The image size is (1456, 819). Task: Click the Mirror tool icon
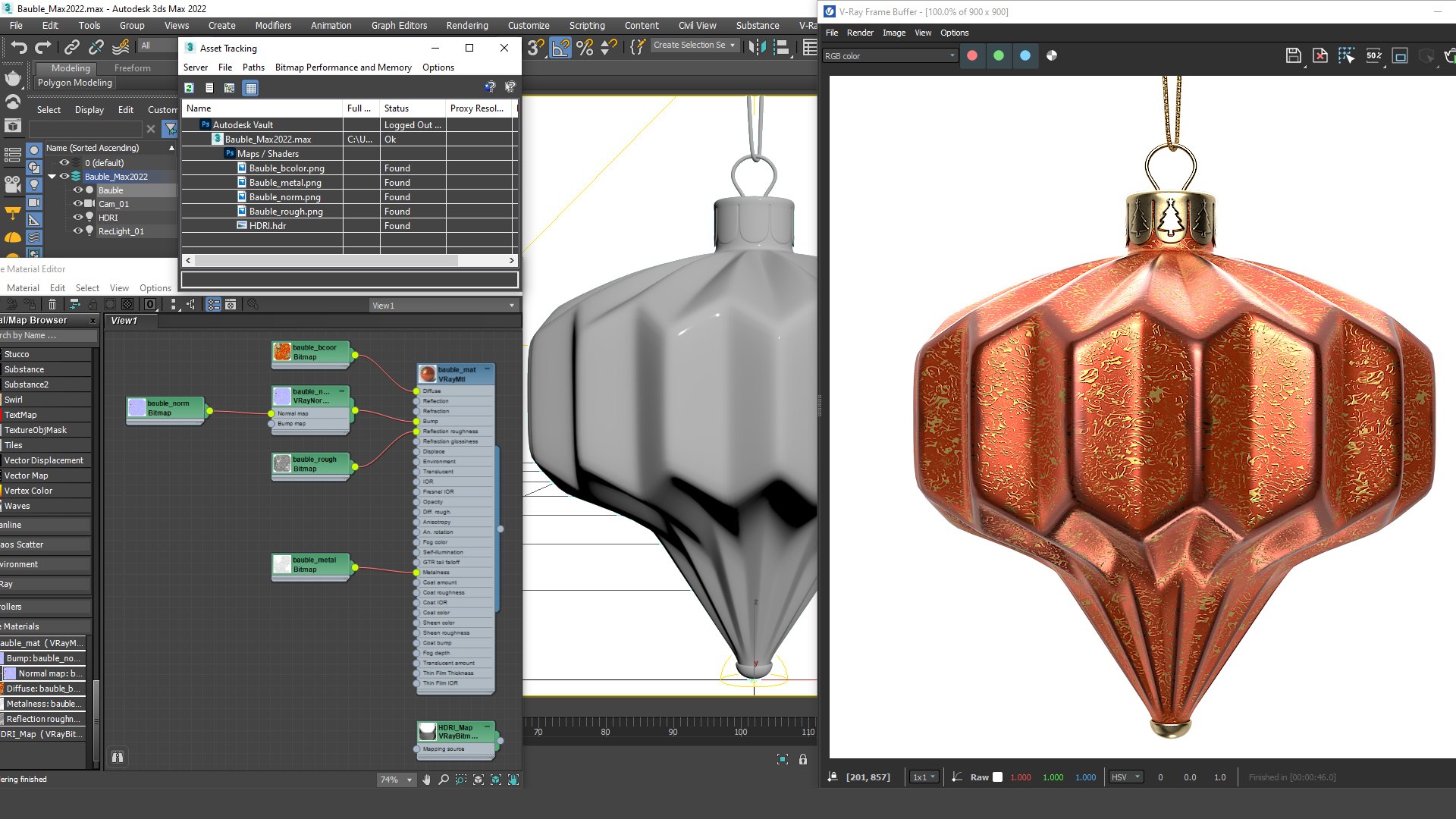point(757,48)
